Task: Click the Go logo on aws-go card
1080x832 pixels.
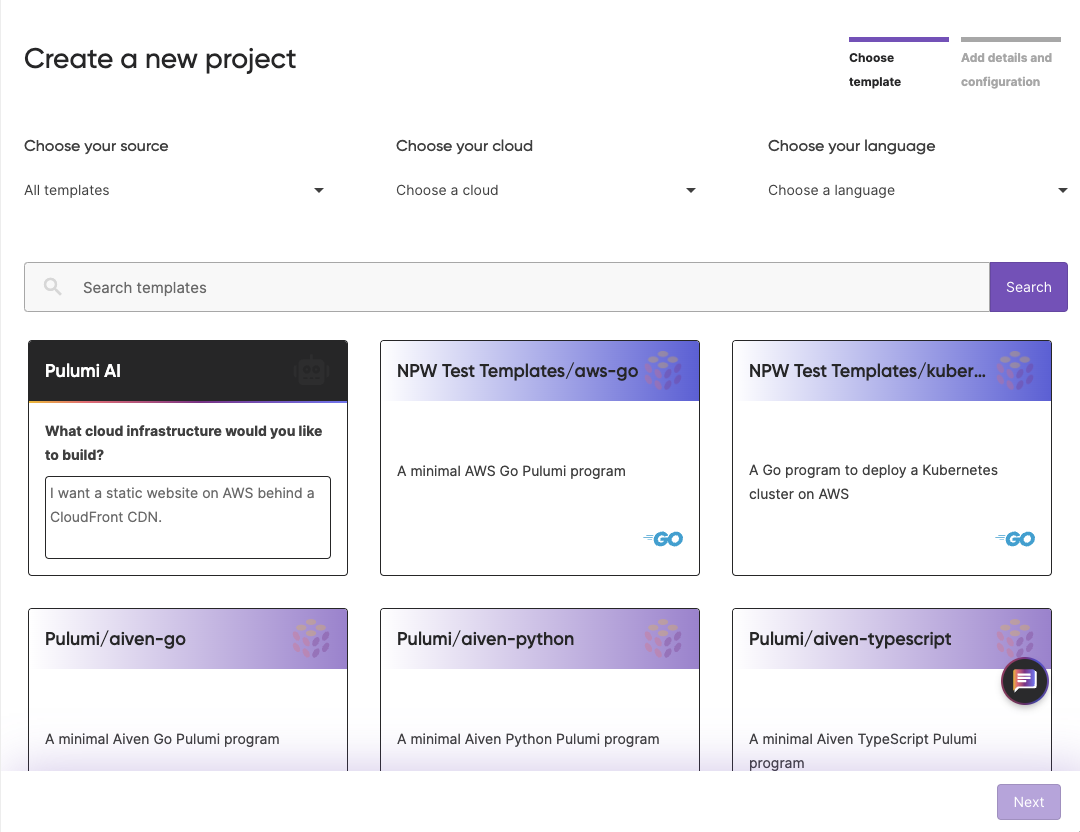Action: click(x=664, y=539)
